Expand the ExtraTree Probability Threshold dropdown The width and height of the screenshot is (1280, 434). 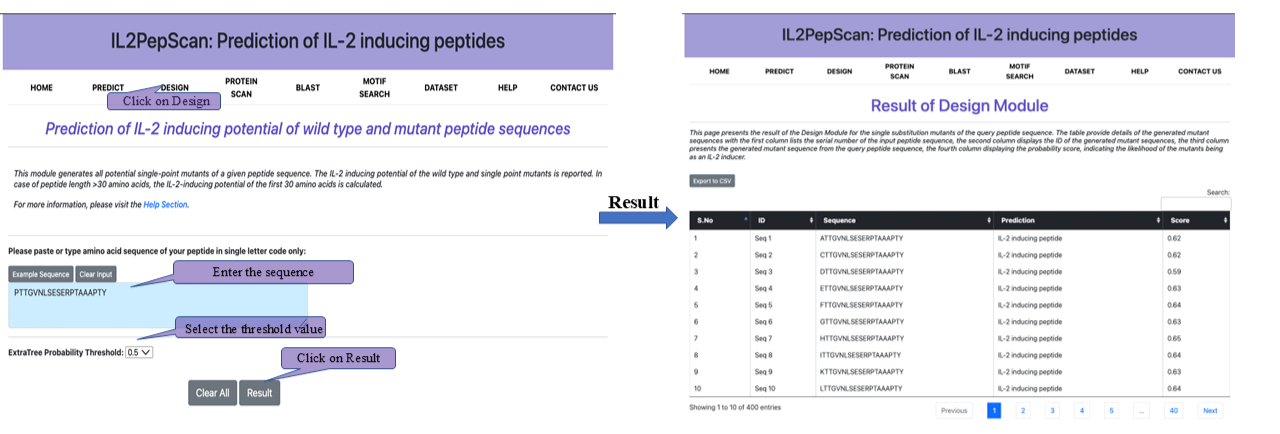[x=139, y=352]
